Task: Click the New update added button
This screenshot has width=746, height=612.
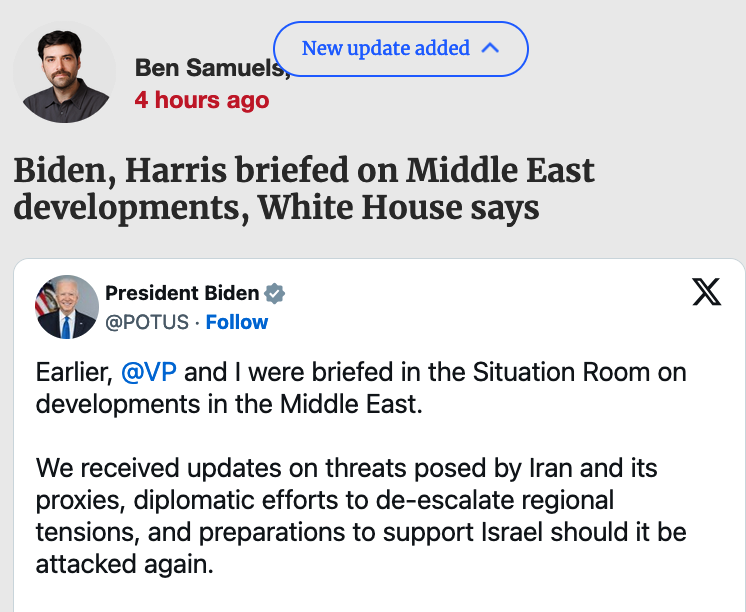Action: tap(400, 48)
